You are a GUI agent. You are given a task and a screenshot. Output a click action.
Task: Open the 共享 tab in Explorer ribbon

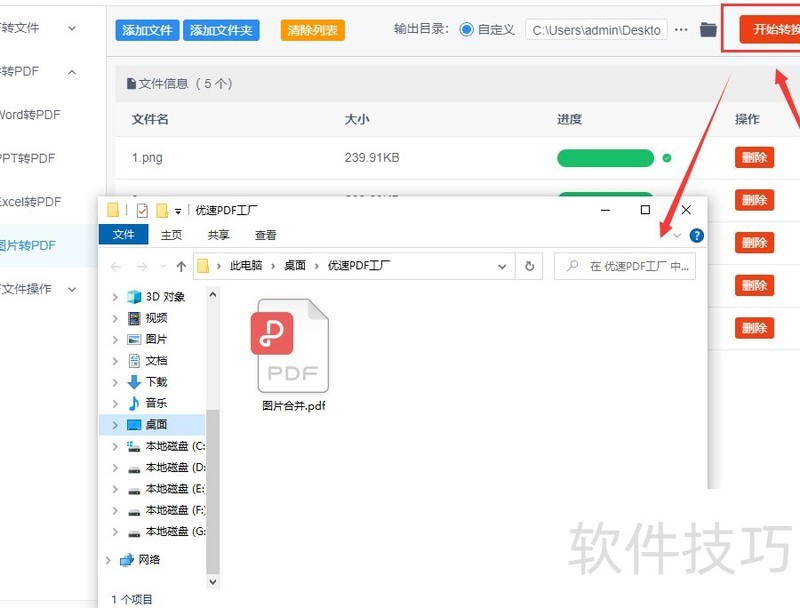[x=218, y=235]
